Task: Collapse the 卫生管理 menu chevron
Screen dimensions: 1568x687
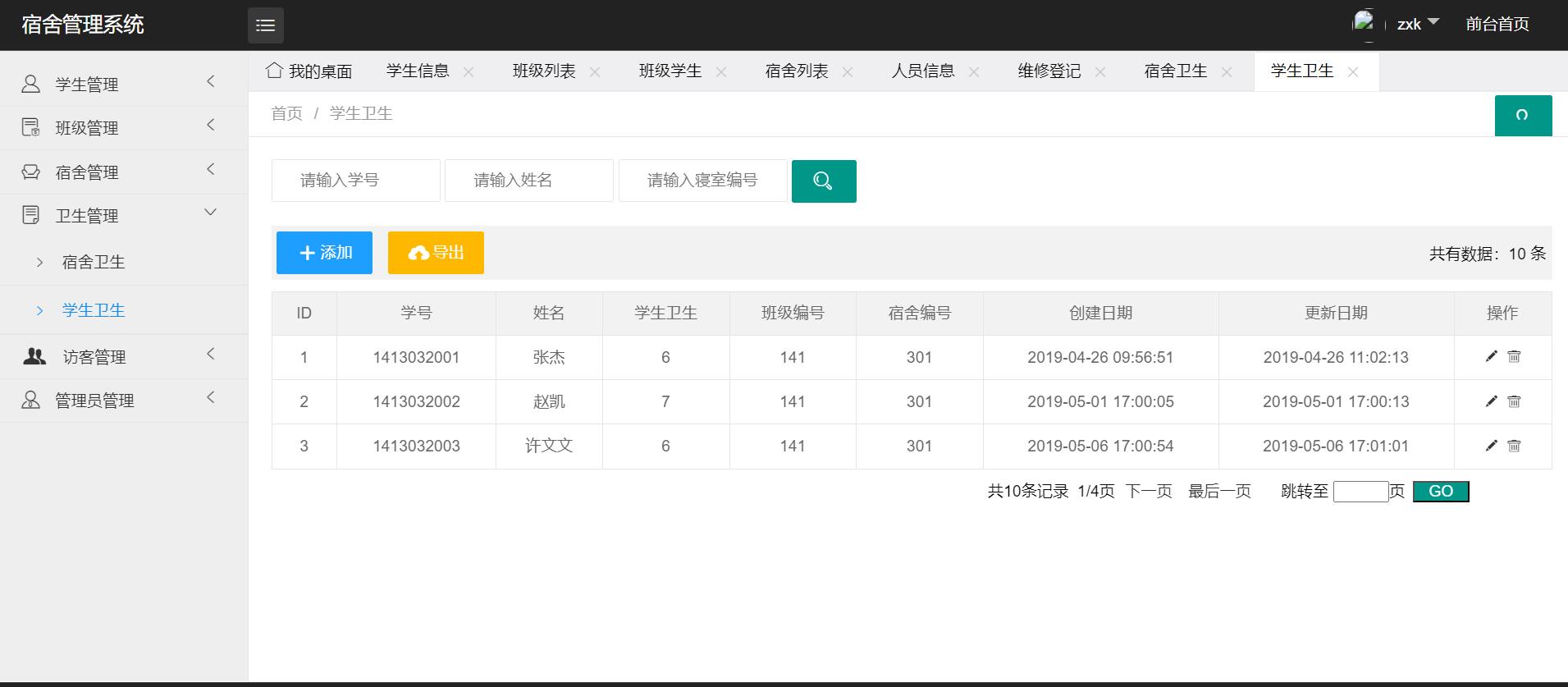Action: (x=210, y=213)
